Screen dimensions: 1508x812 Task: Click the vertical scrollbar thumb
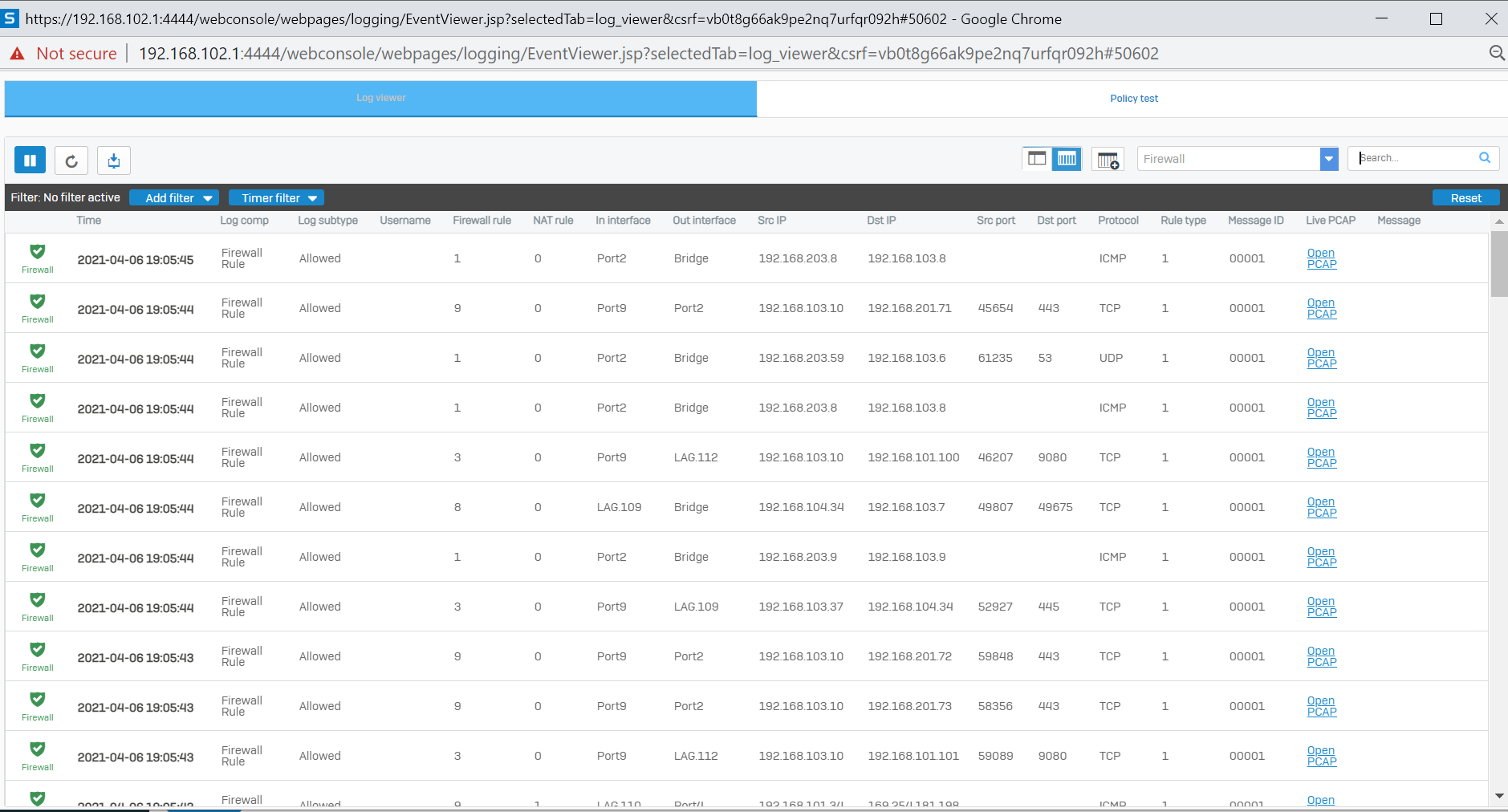tap(1499, 264)
